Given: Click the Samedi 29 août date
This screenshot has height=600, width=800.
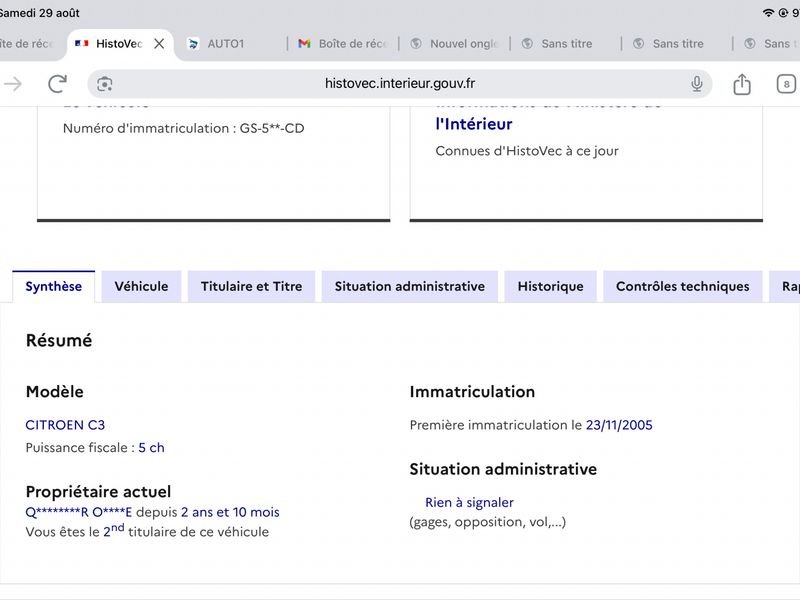Looking at the screenshot, I should [x=39, y=13].
